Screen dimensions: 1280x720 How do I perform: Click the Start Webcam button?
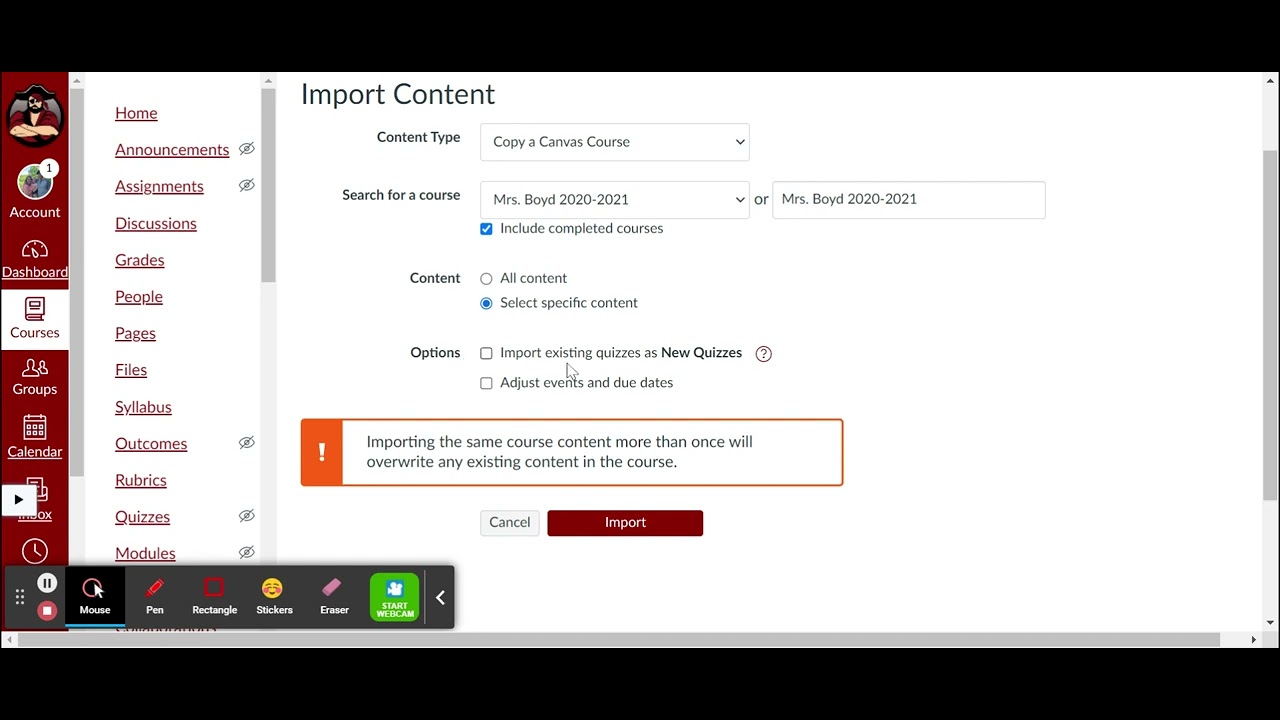(x=395, y=597)
